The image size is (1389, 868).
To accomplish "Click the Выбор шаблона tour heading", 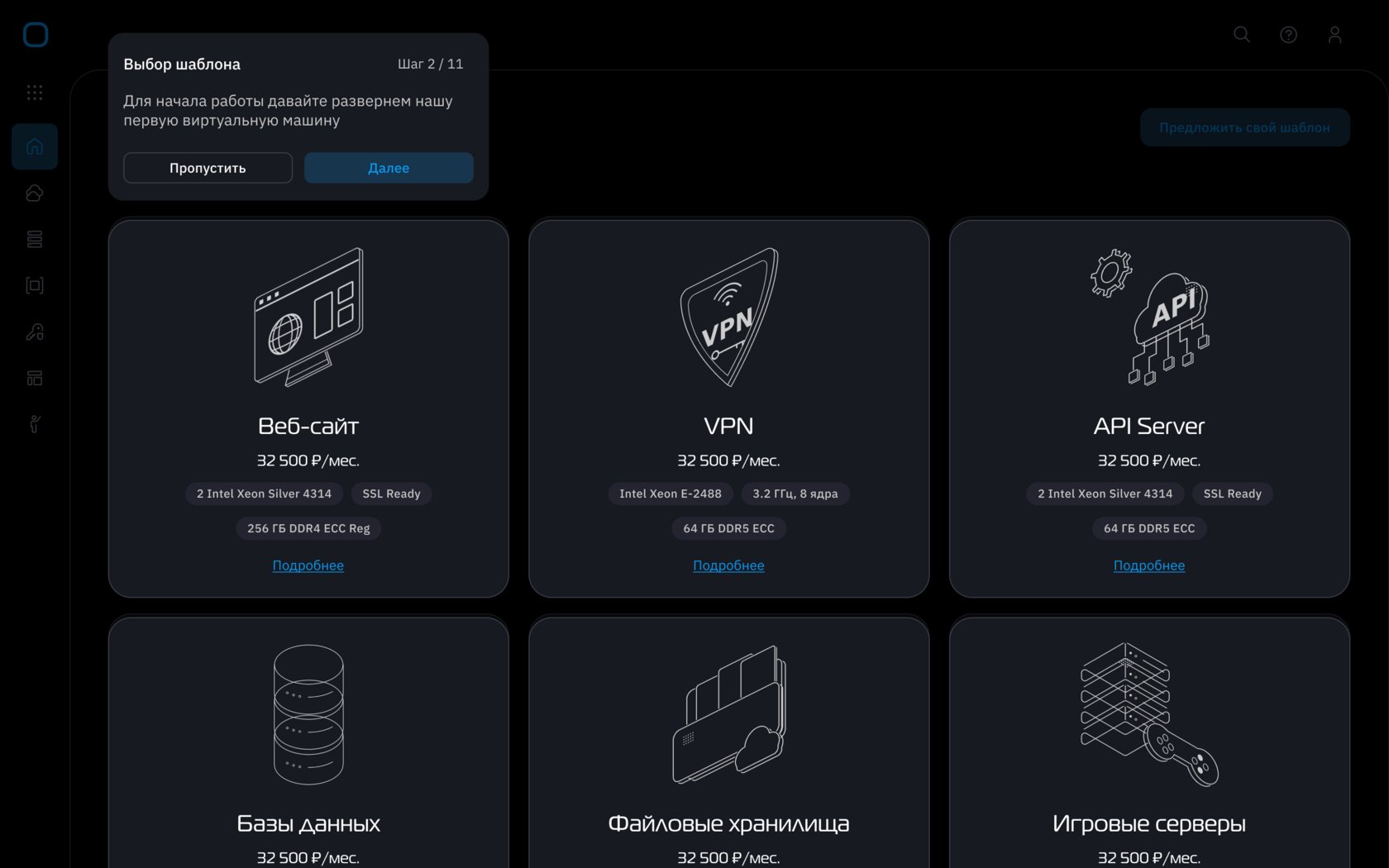I will (x=182, y=64).
